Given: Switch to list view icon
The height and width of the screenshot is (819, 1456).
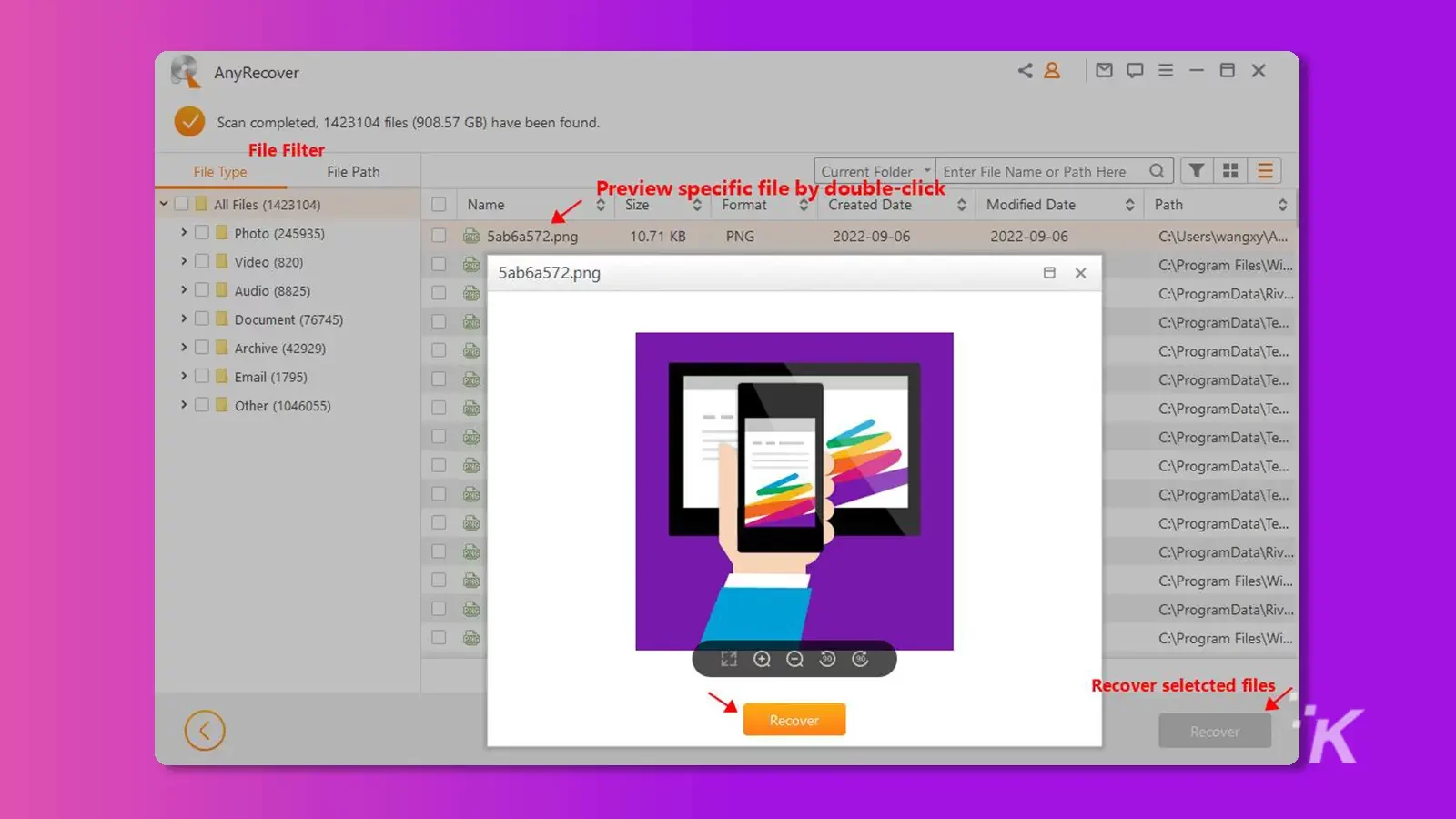Looking at the screenshot, I should point(1265,171).
